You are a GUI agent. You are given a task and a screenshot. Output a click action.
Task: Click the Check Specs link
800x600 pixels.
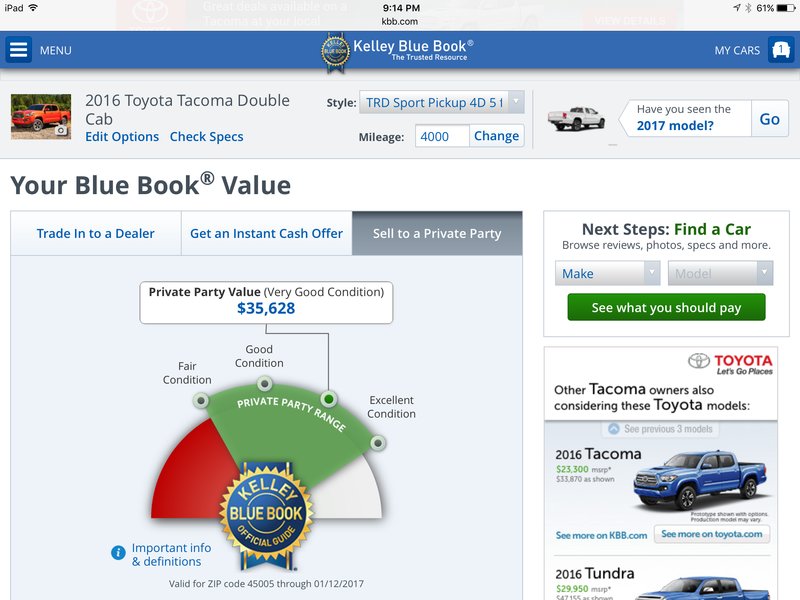tap(207, 137)
